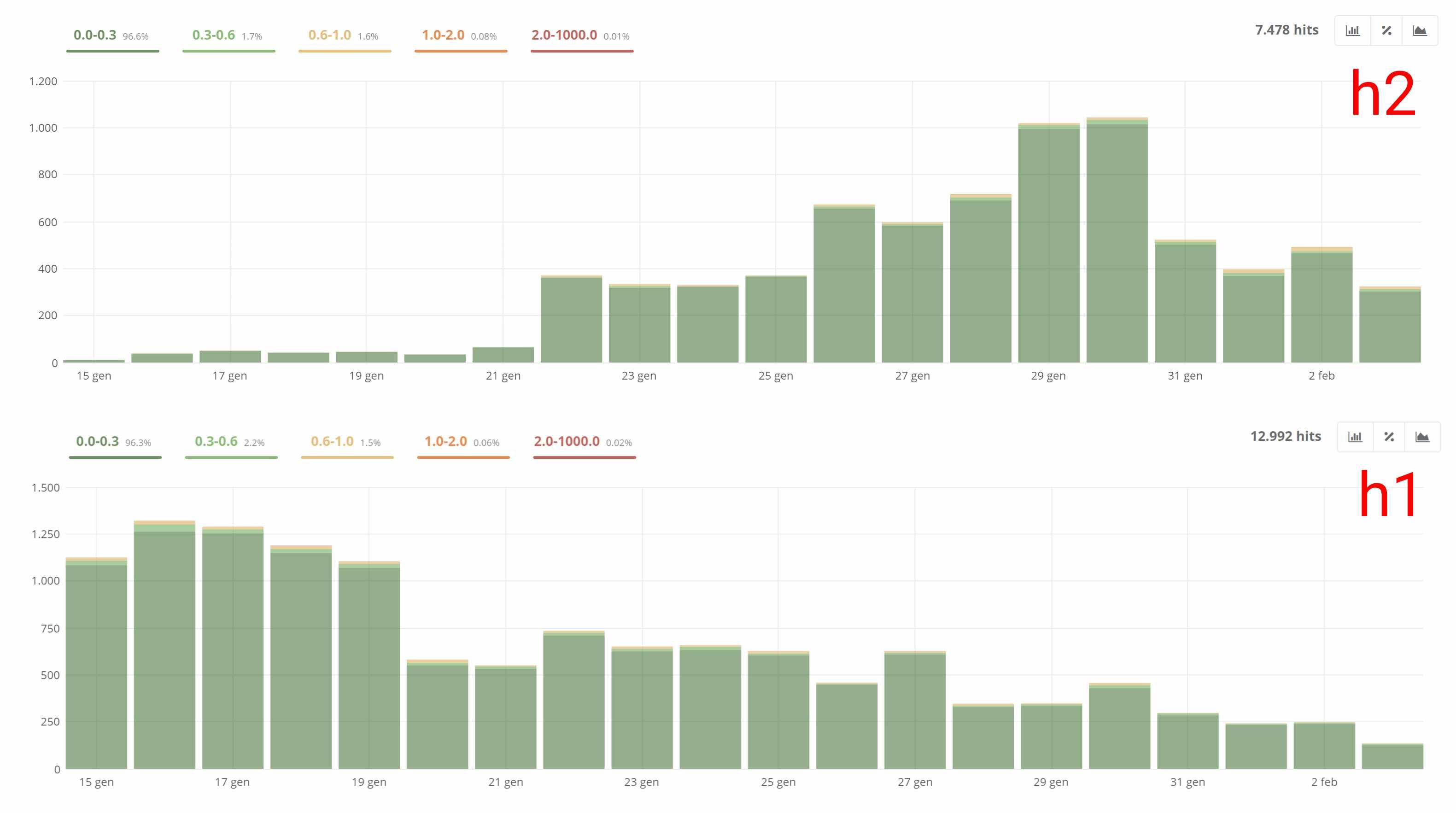Click the 96.3% share in h1 legend

(138, 443)
